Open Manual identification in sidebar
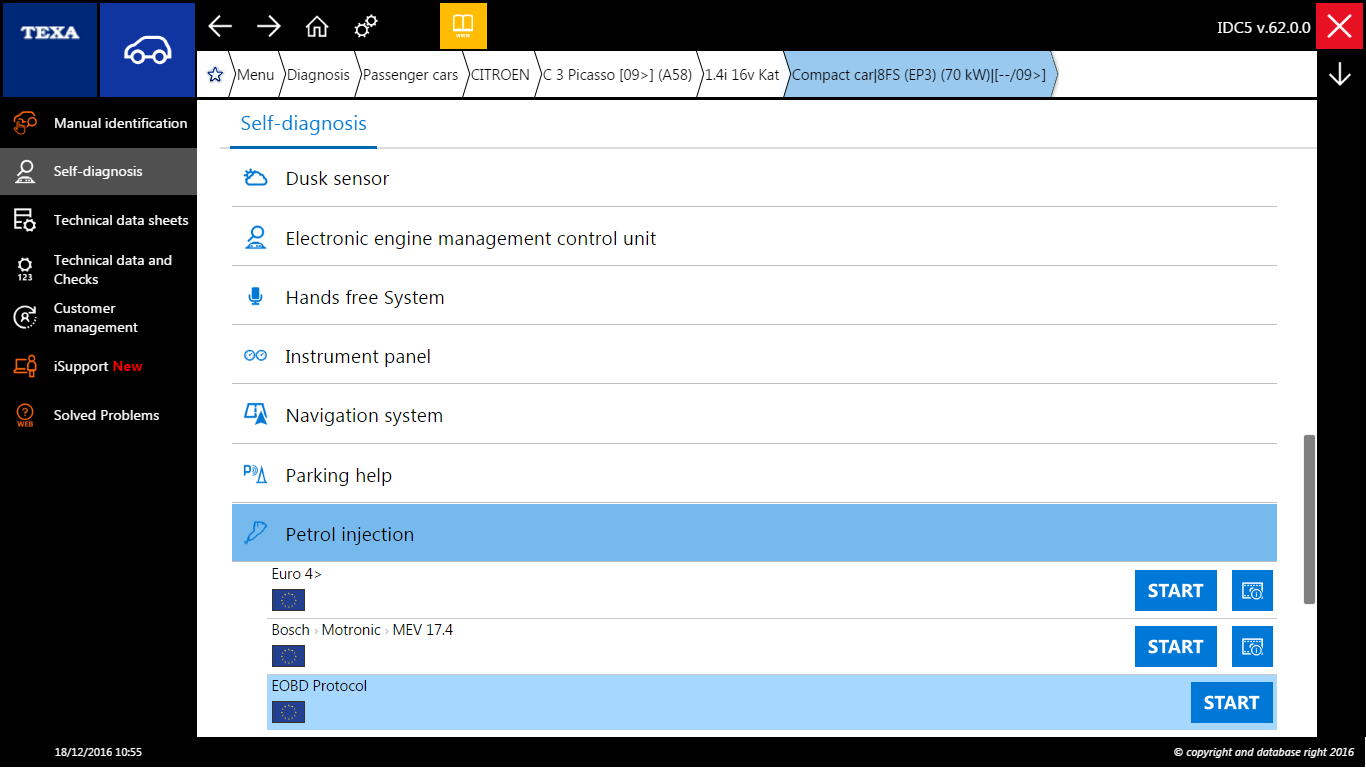This screenshot has width=1366, height=768. [x=98, y=123]
